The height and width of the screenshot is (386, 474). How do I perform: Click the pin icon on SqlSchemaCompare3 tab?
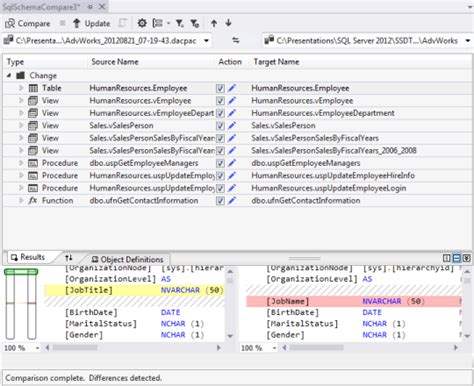click(90, 7)
